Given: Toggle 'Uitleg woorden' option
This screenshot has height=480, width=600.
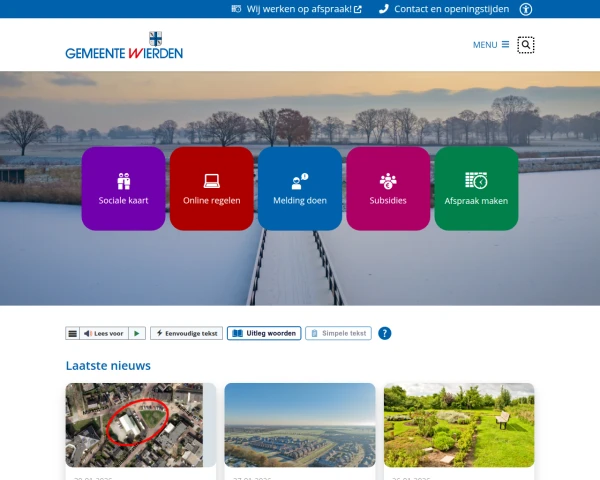Looking at the screenshot, I should 264,333.
